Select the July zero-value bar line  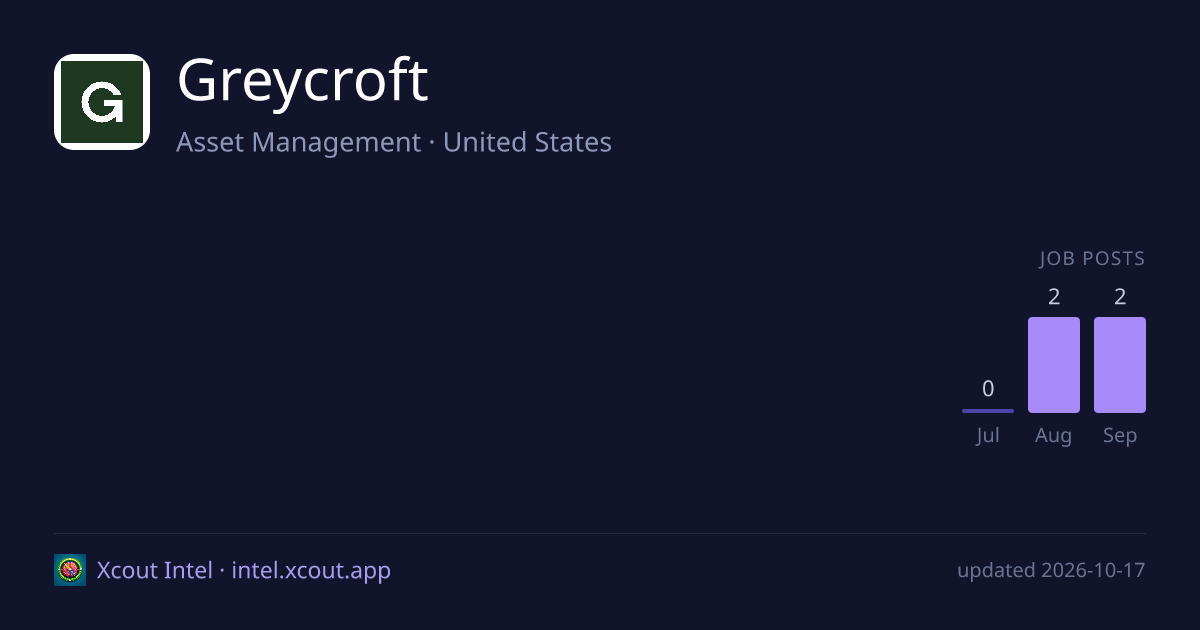988,411
